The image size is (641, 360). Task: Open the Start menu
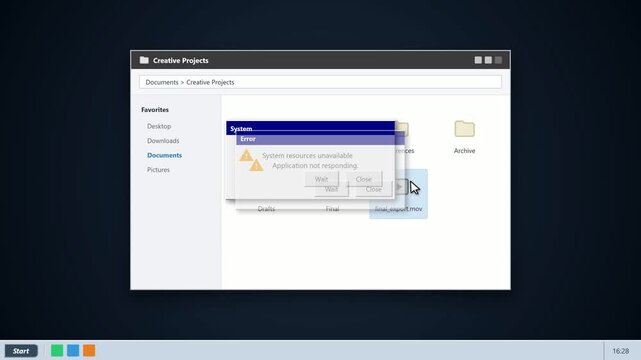[21, 351]
